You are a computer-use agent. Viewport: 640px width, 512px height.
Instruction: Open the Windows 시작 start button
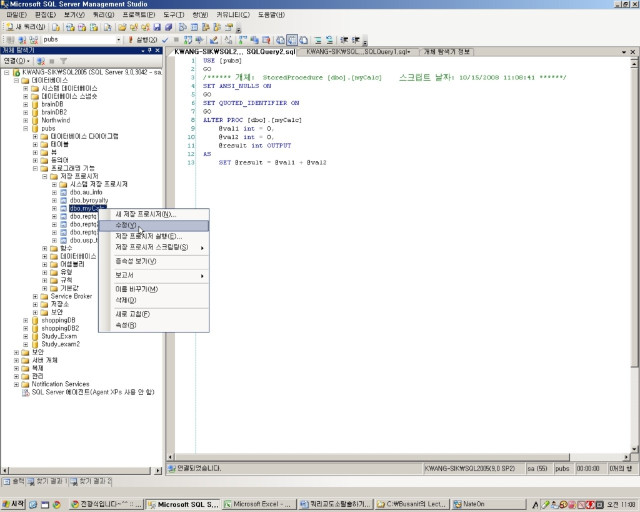[x=13, y=504]
